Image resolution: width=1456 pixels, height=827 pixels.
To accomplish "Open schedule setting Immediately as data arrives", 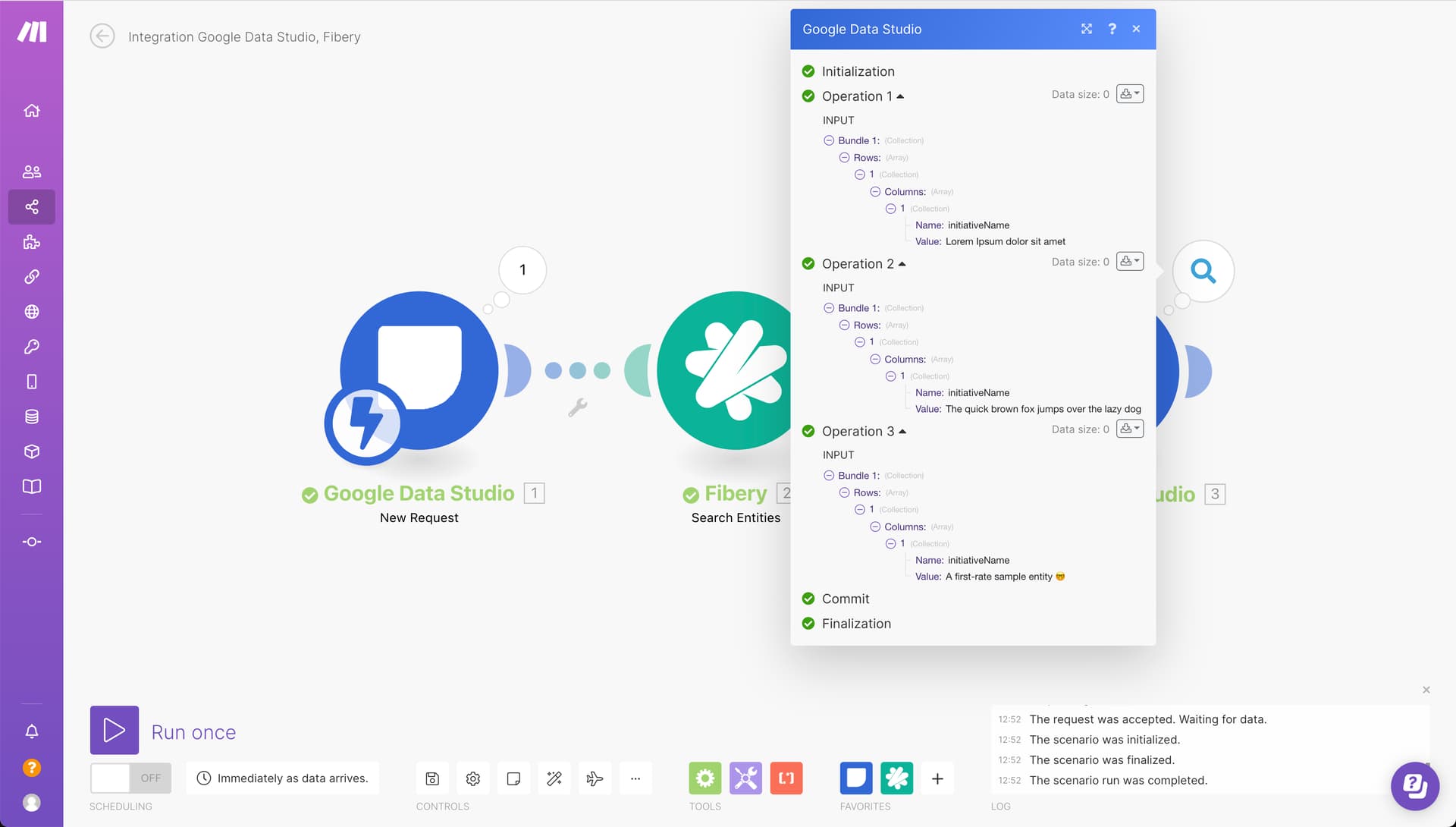I will tap(283, 778).
